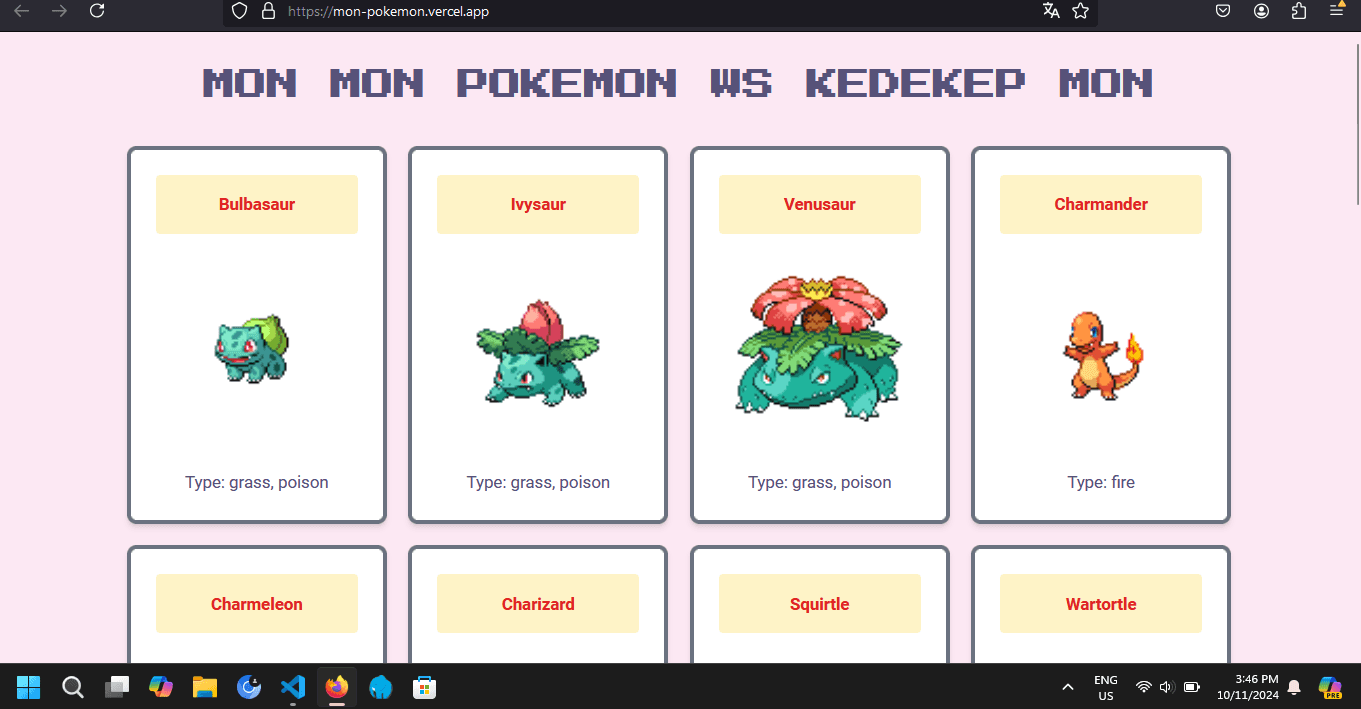Click the 'Type: fire' text
This screenshot has width=1361, height=709.
click(1101, 482)
